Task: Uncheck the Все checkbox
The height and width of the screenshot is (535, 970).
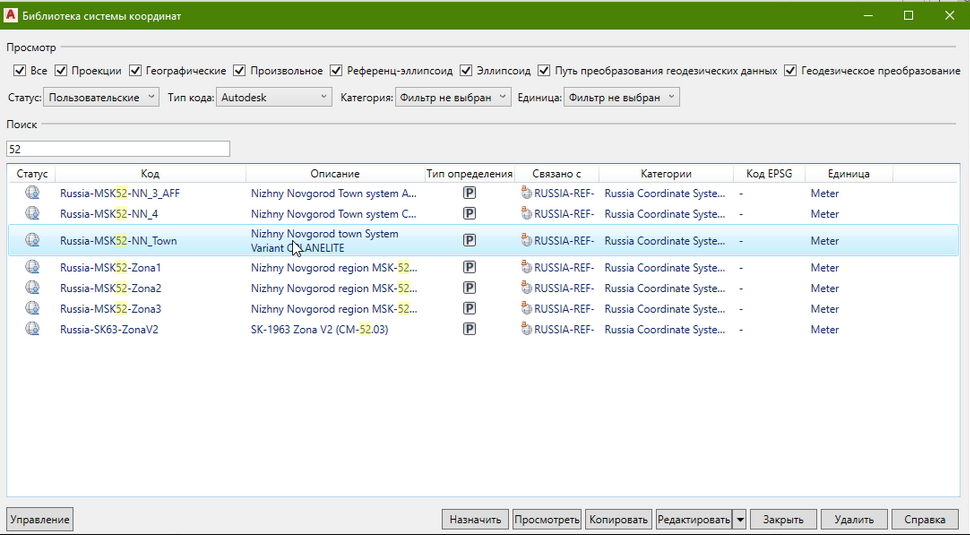Action: pos(19,71)
